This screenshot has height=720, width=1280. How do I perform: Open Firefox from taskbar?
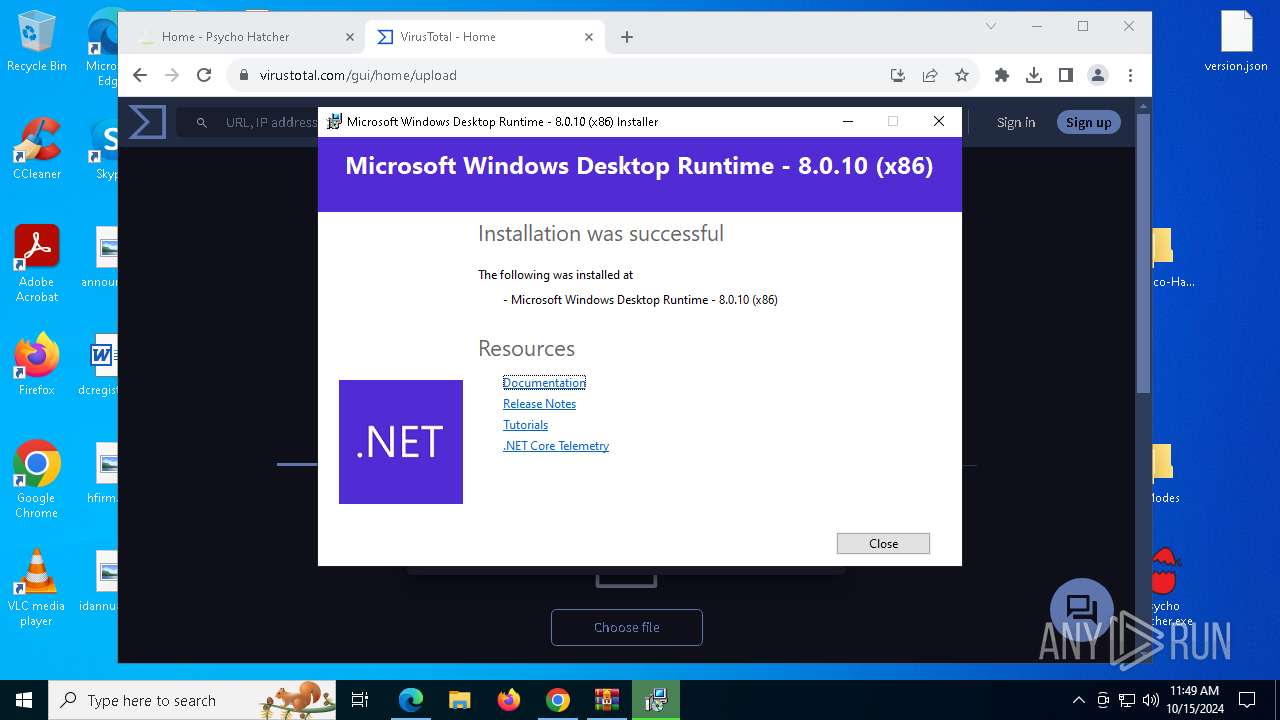click(x=509, y=700)
